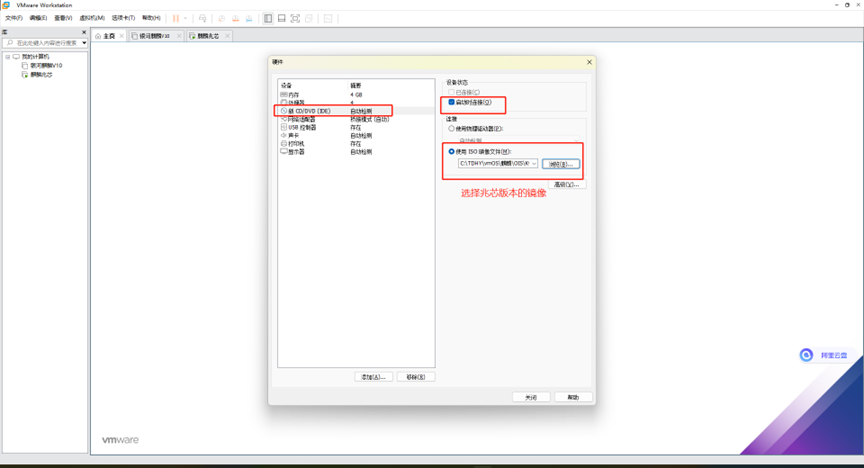The width and height of the screenshot is (864, 468).
Task: Open the library search options dropdown arrow
Action: coord(84,43)
